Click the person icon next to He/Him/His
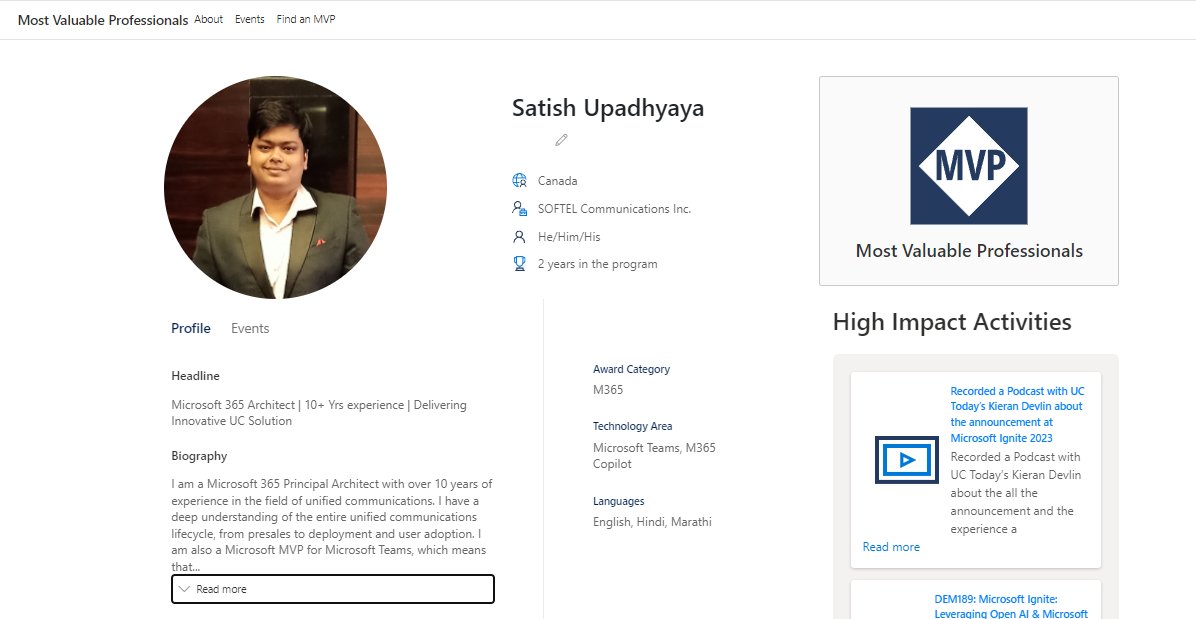 [518, 236]
